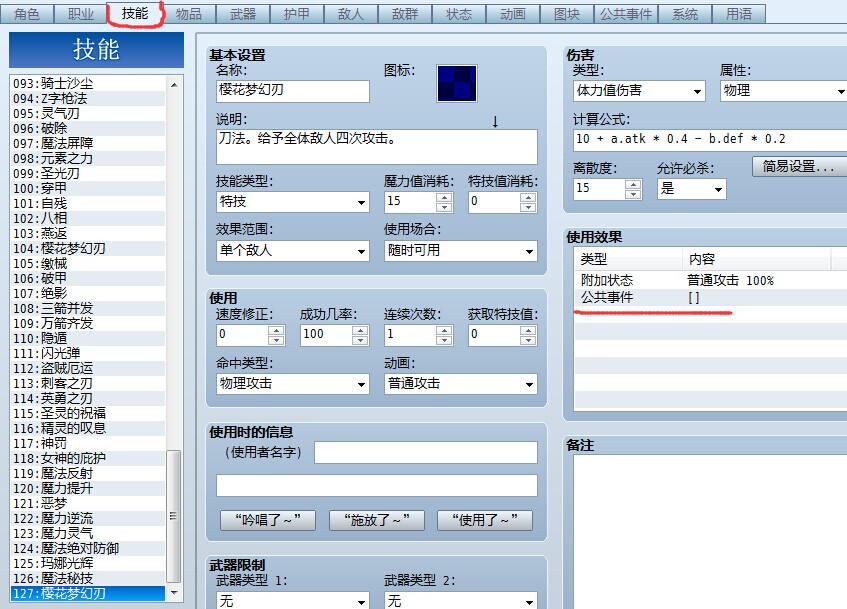Click the 备注 notes text area
The height and width of the screenshot is (609, 847).
pos(710,532)
